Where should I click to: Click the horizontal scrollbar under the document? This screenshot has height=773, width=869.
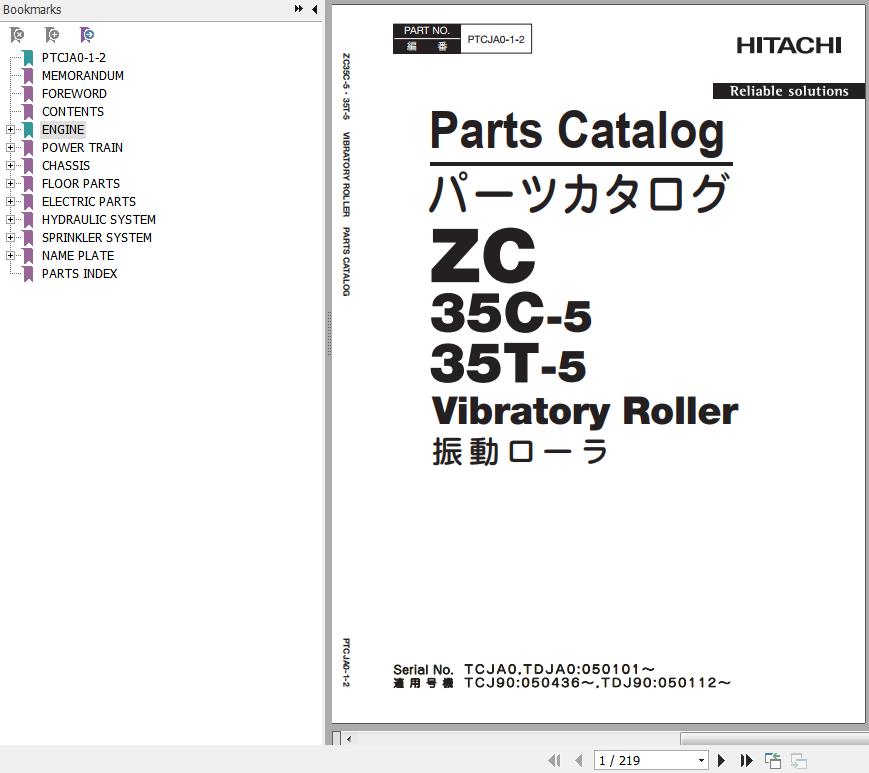coord(774,739)
